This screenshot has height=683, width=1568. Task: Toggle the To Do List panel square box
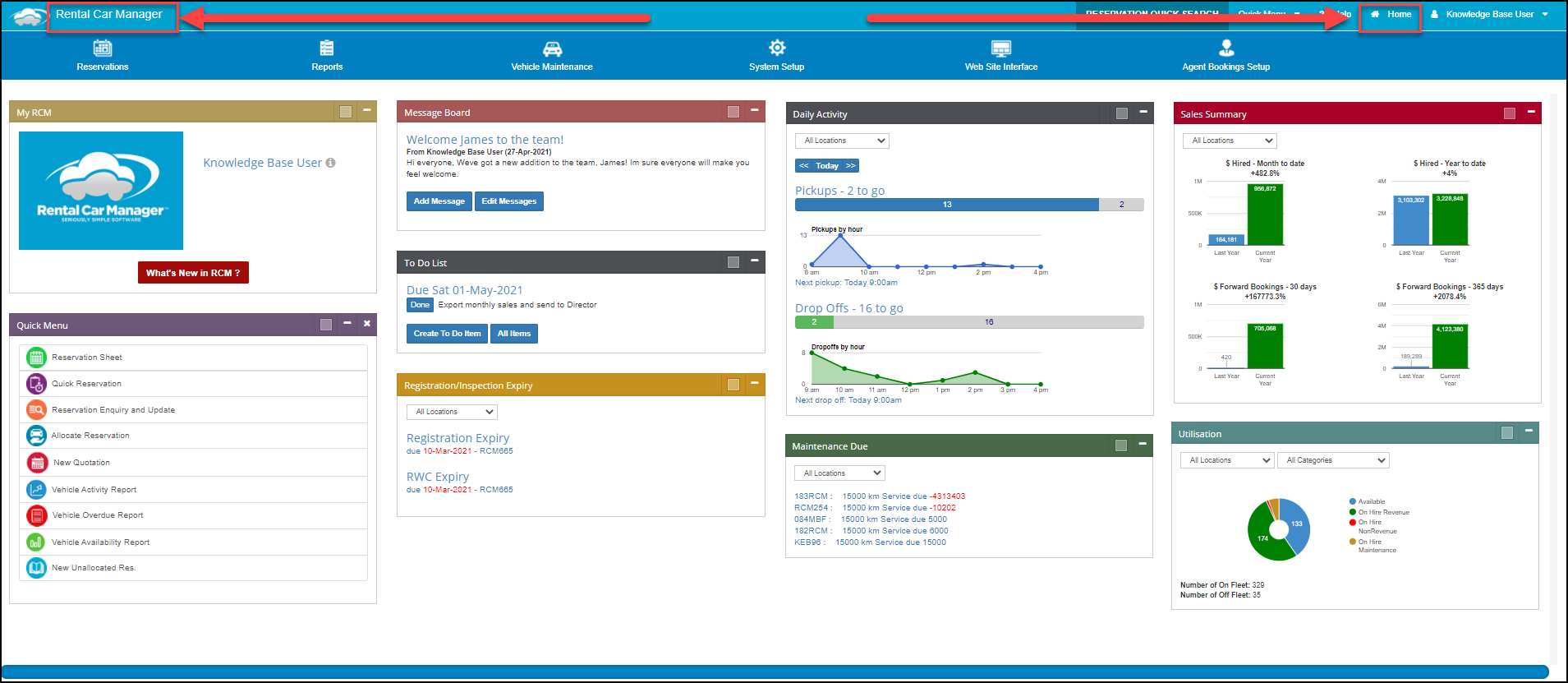point(733,262)
